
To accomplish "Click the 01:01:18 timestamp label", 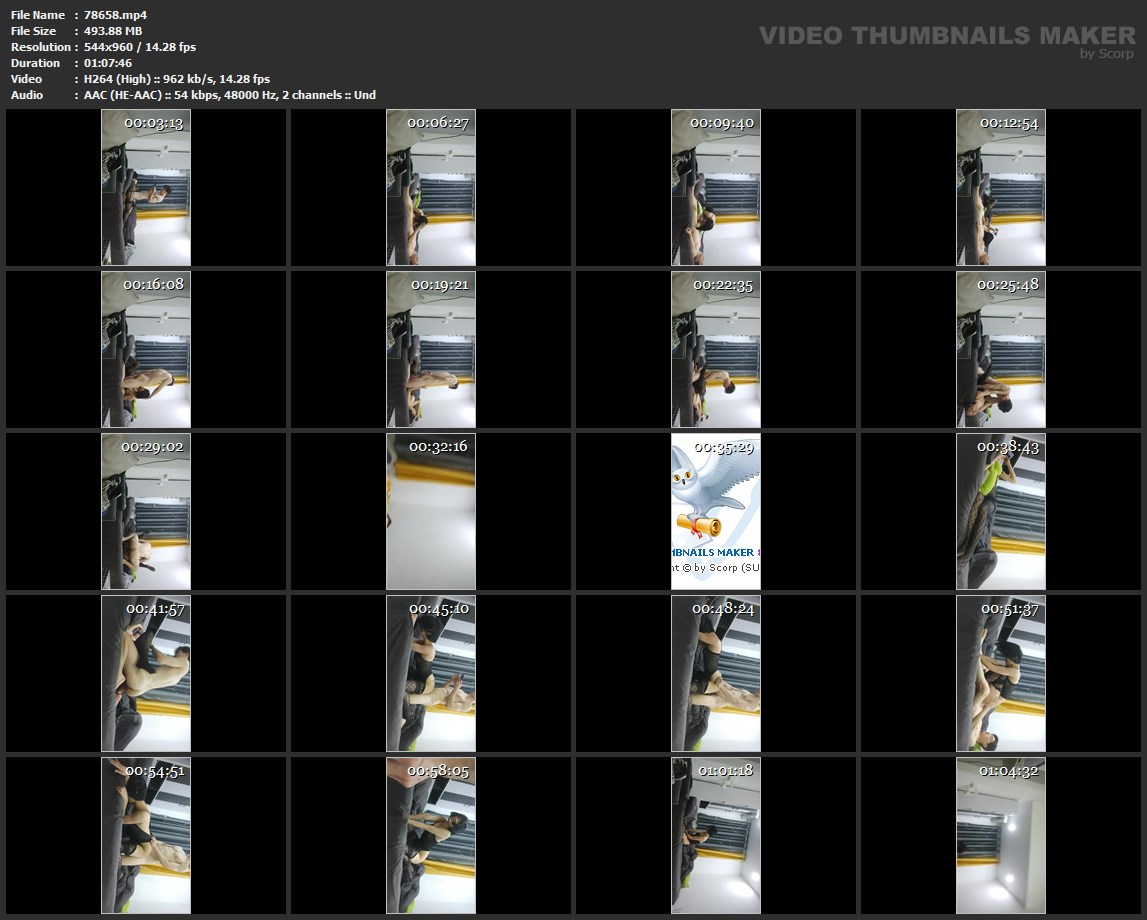I will [x=725, y=770].
